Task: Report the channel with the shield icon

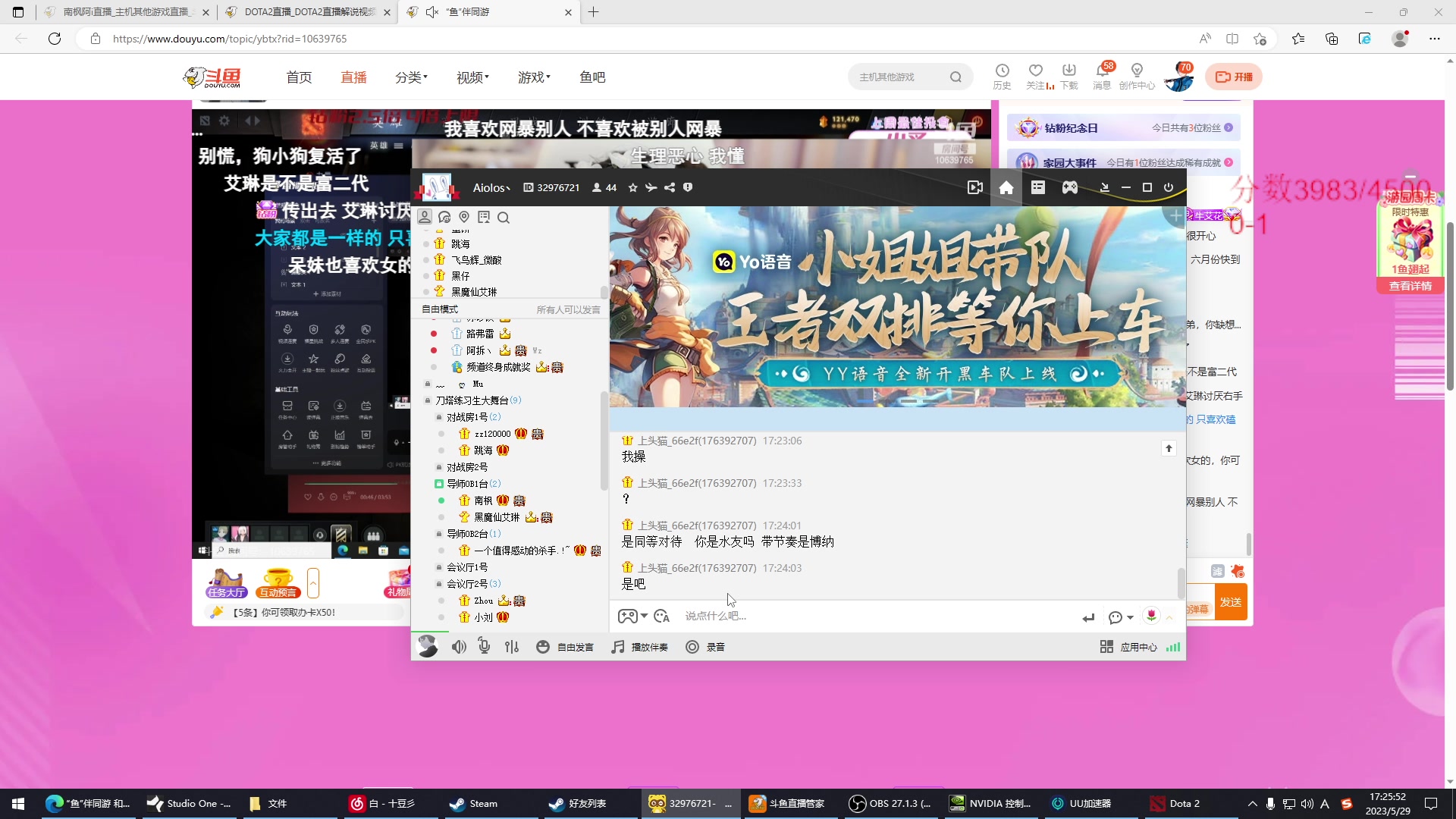Action: coord(688,187)
